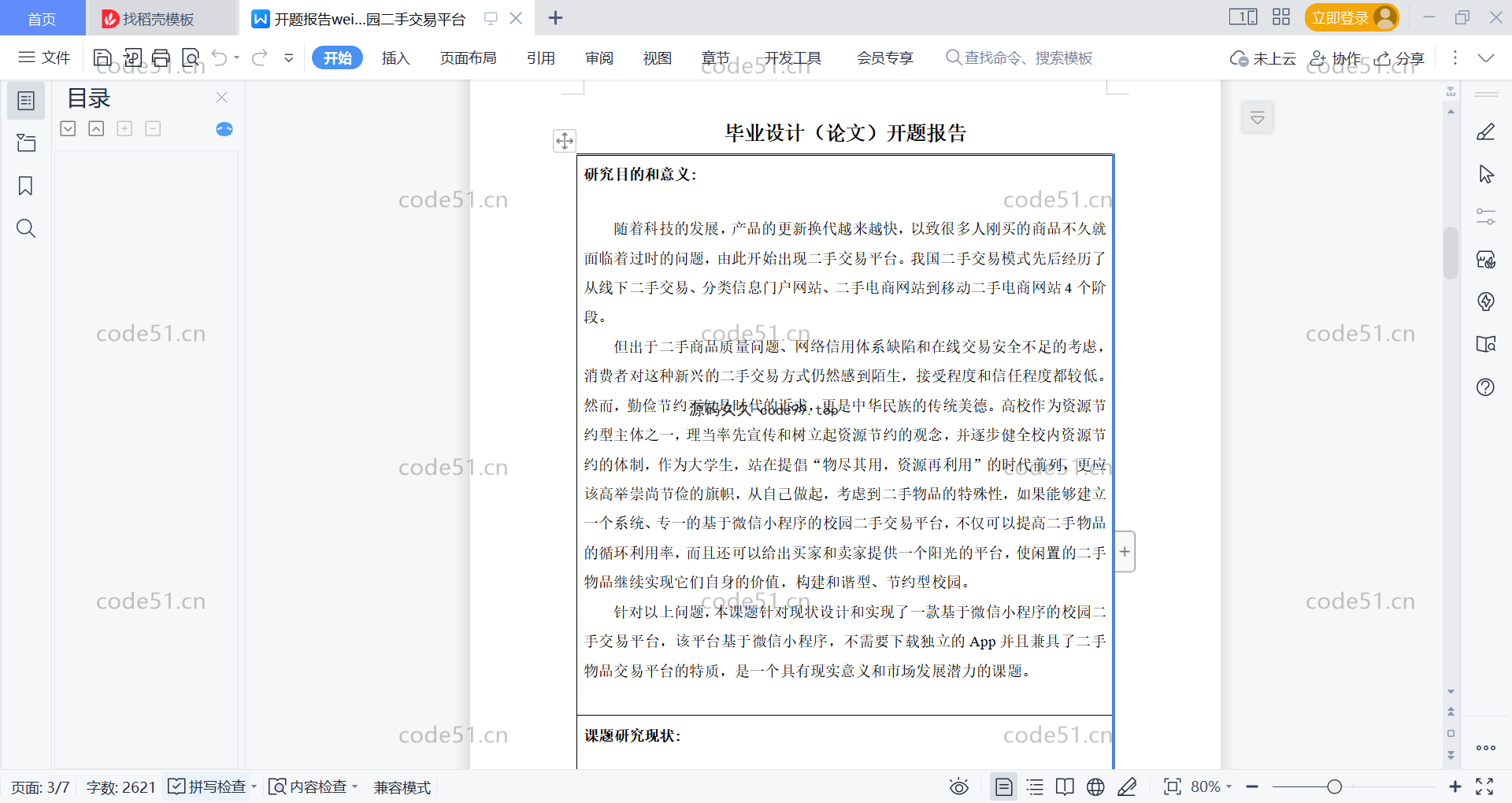This screenshot has height=803, width=1512.
Task: Open the 开发工具 tab
Action: (793, 57)
